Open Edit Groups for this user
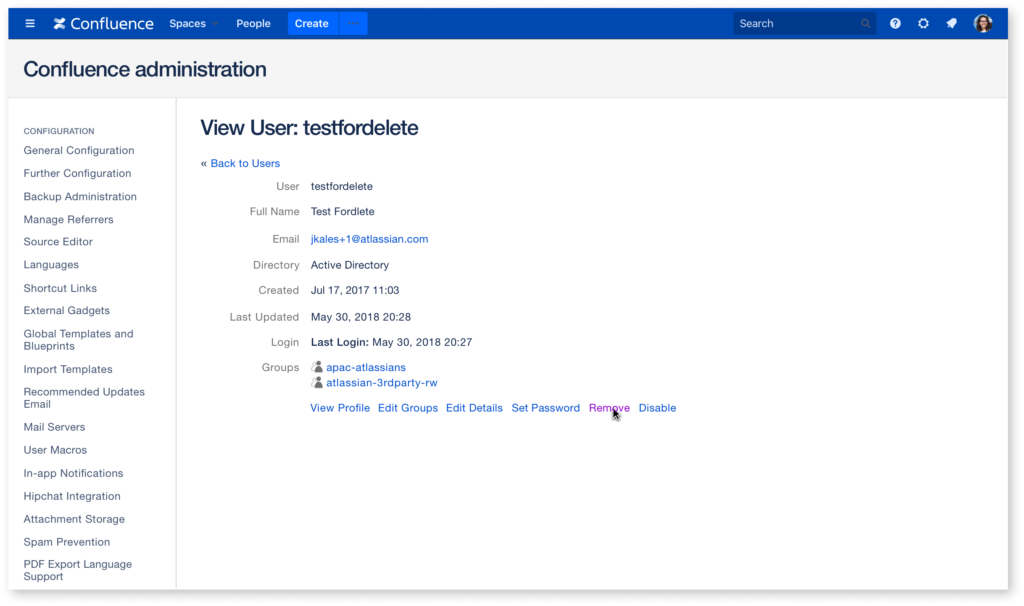This screenshot has height=606, width=1024. tap(408, 408)
